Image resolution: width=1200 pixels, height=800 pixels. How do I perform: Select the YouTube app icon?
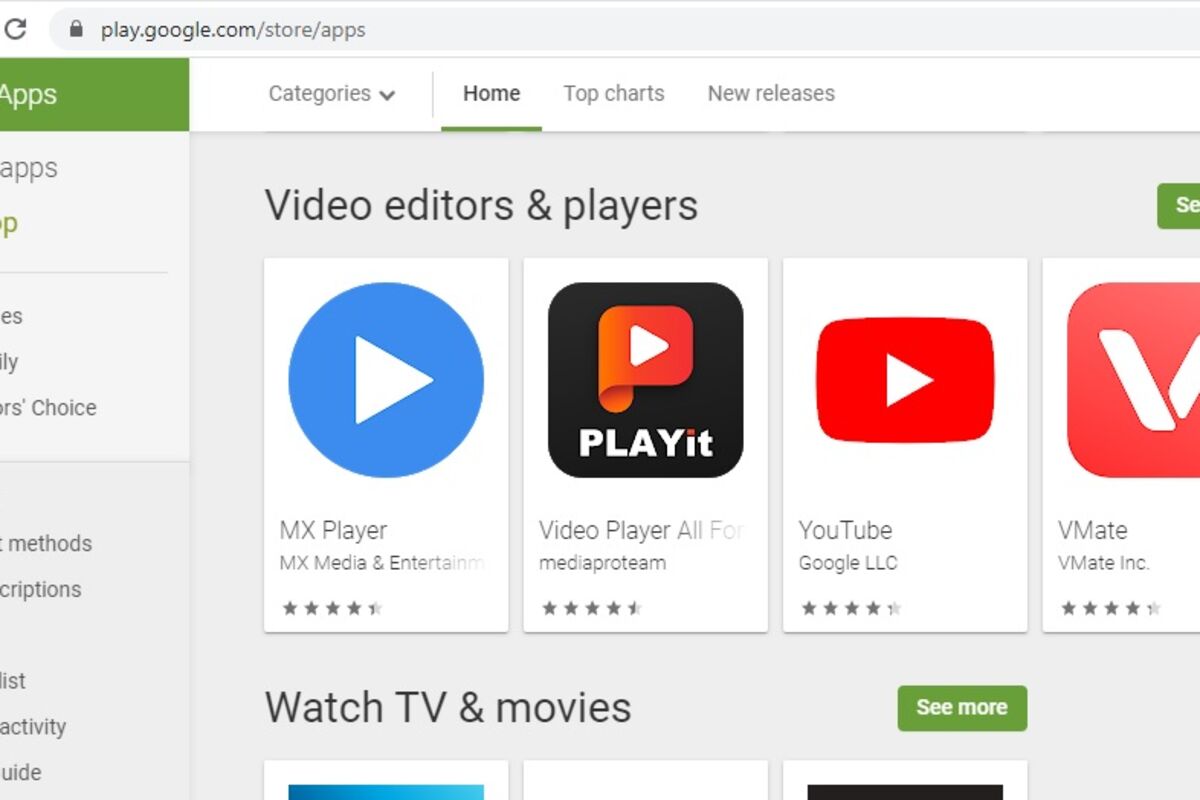(905, 380)
